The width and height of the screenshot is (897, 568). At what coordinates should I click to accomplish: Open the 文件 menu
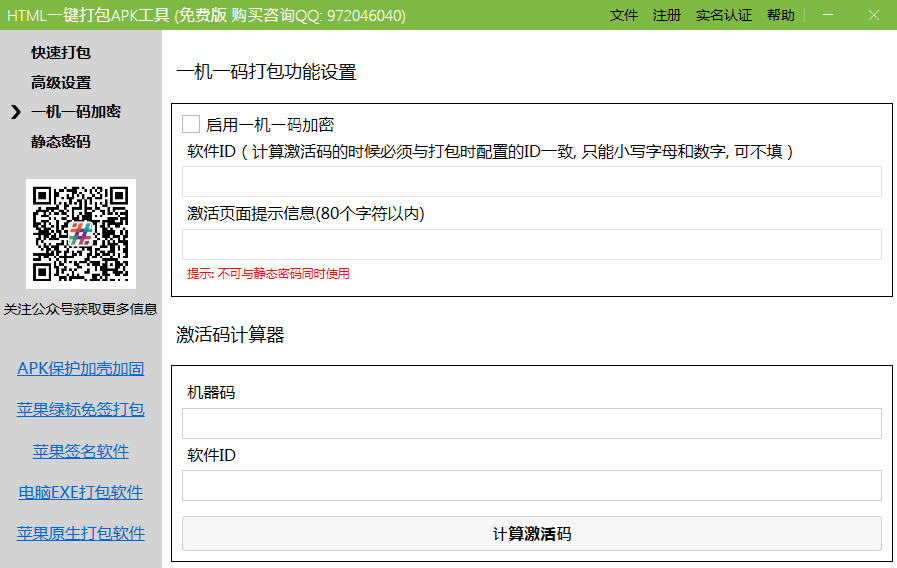(x=624, y=15)
